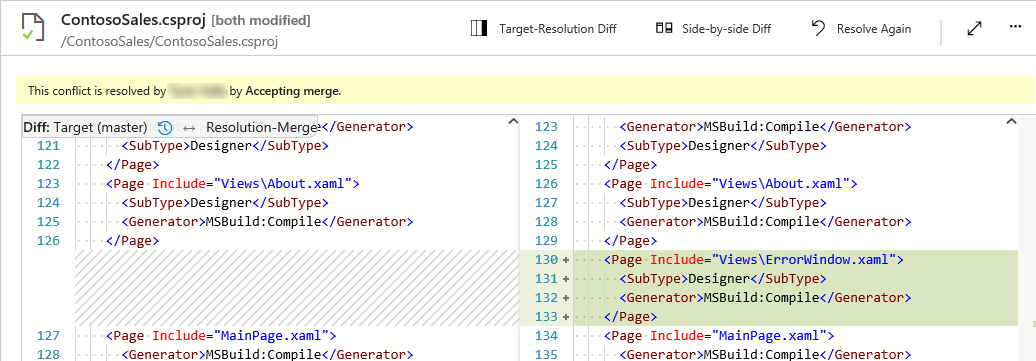Screen dimensions: 1036x361
Task: Select Target-Resolution Diff view
Action: coord(544,28)
